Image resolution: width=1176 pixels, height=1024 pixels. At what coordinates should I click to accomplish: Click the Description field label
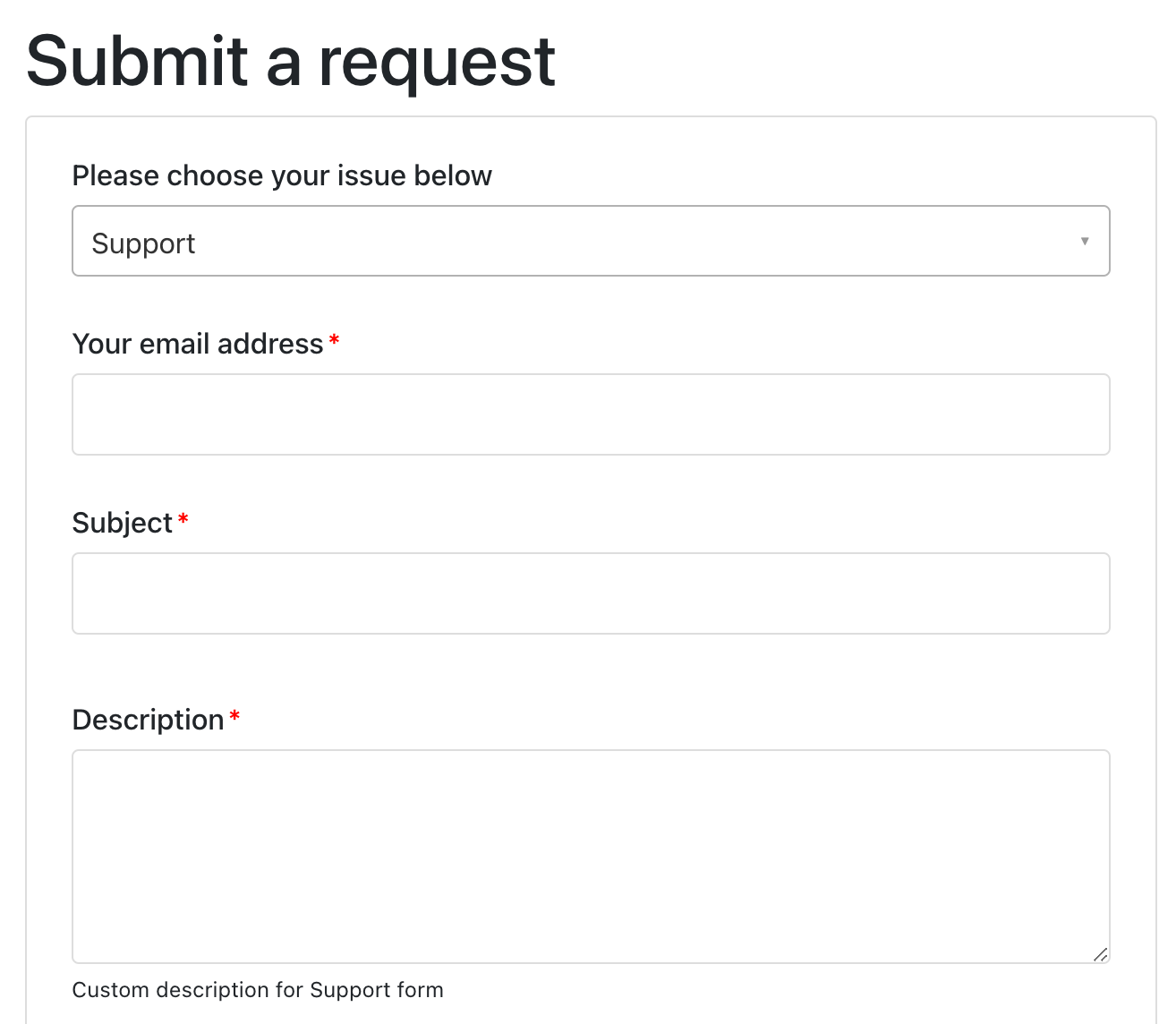pyautogui.click(x=149, y=719)
